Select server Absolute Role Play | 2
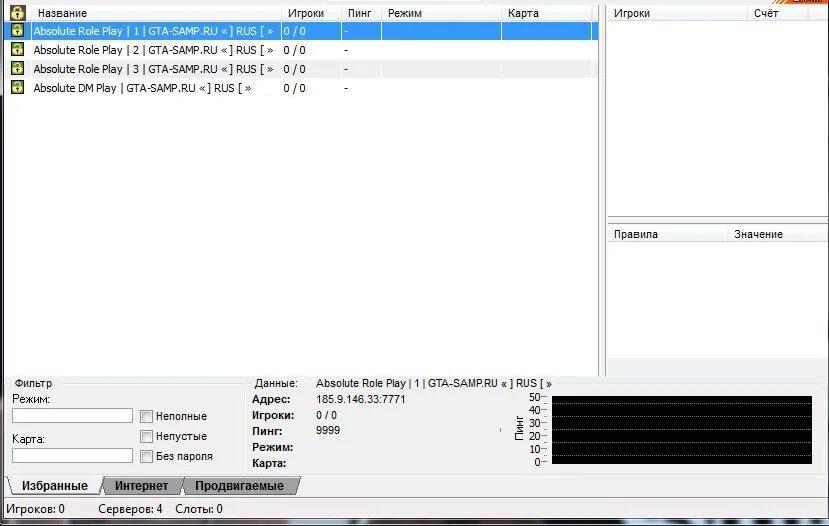Viewport: 829px width, 526px height. [x=301, y=50]
